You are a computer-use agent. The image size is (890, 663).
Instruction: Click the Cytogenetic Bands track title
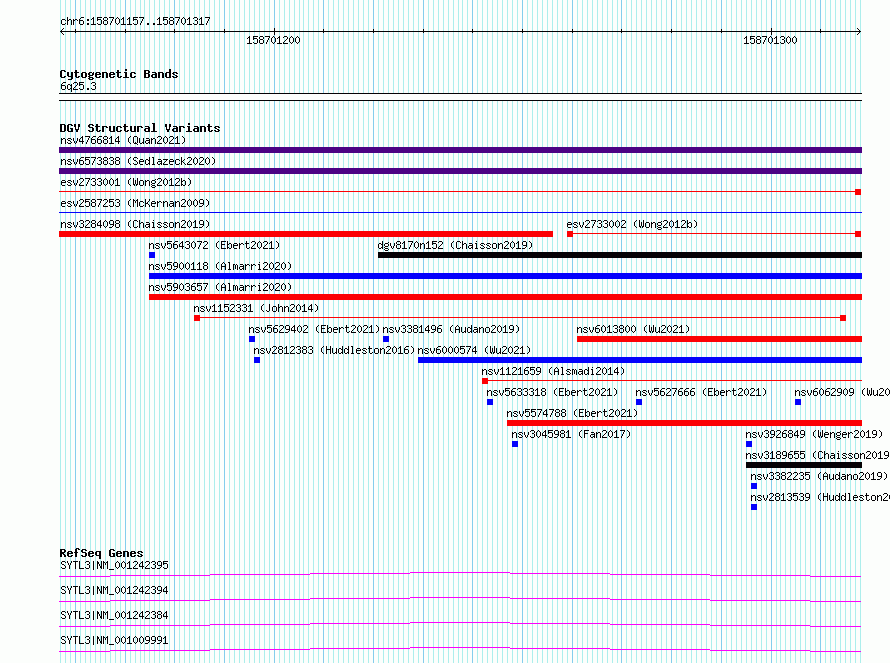[x=119, y=74]
